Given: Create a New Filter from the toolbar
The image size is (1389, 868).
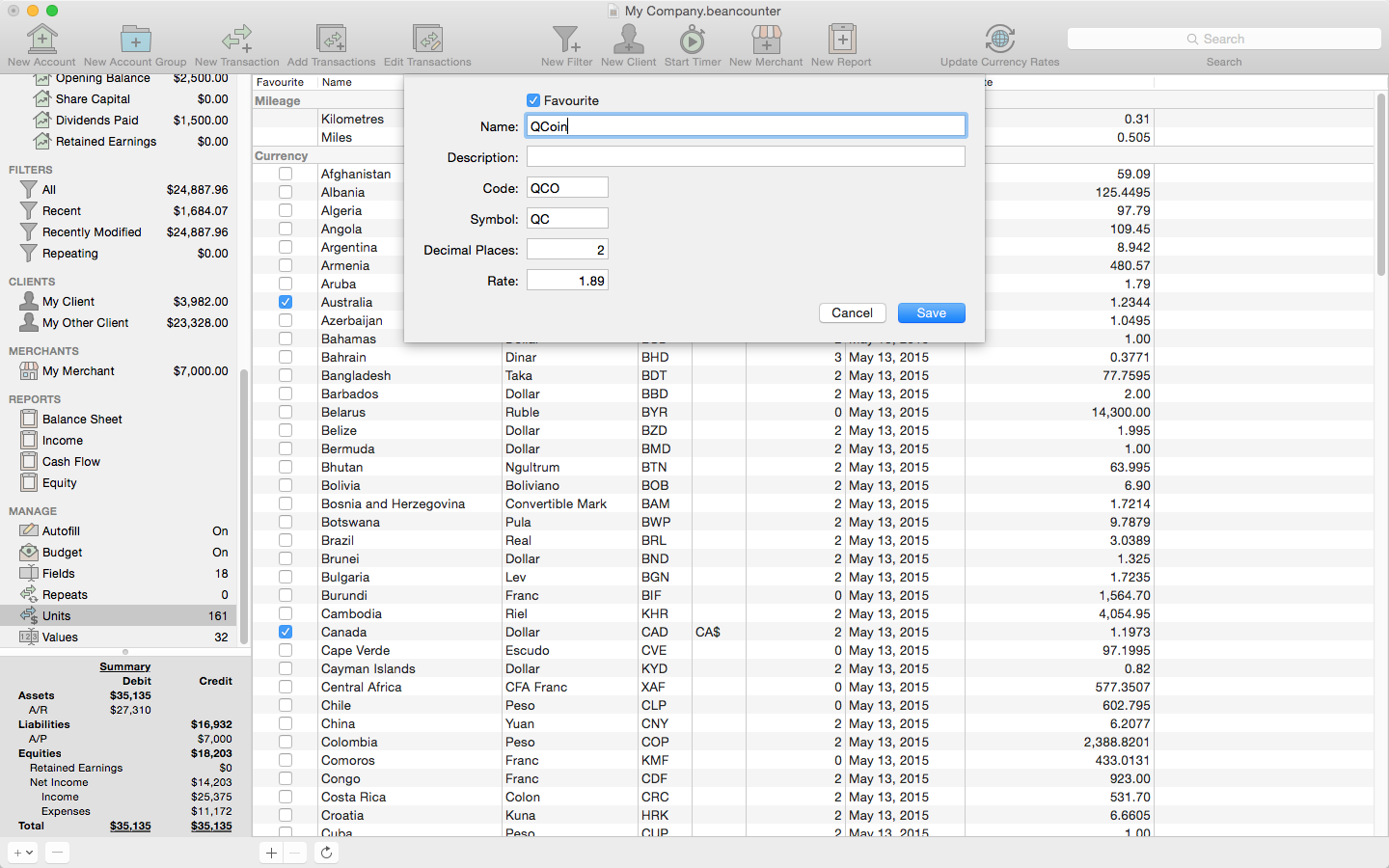Looking at the screenshot, I should pyautogui.click(x=566, y=40).
